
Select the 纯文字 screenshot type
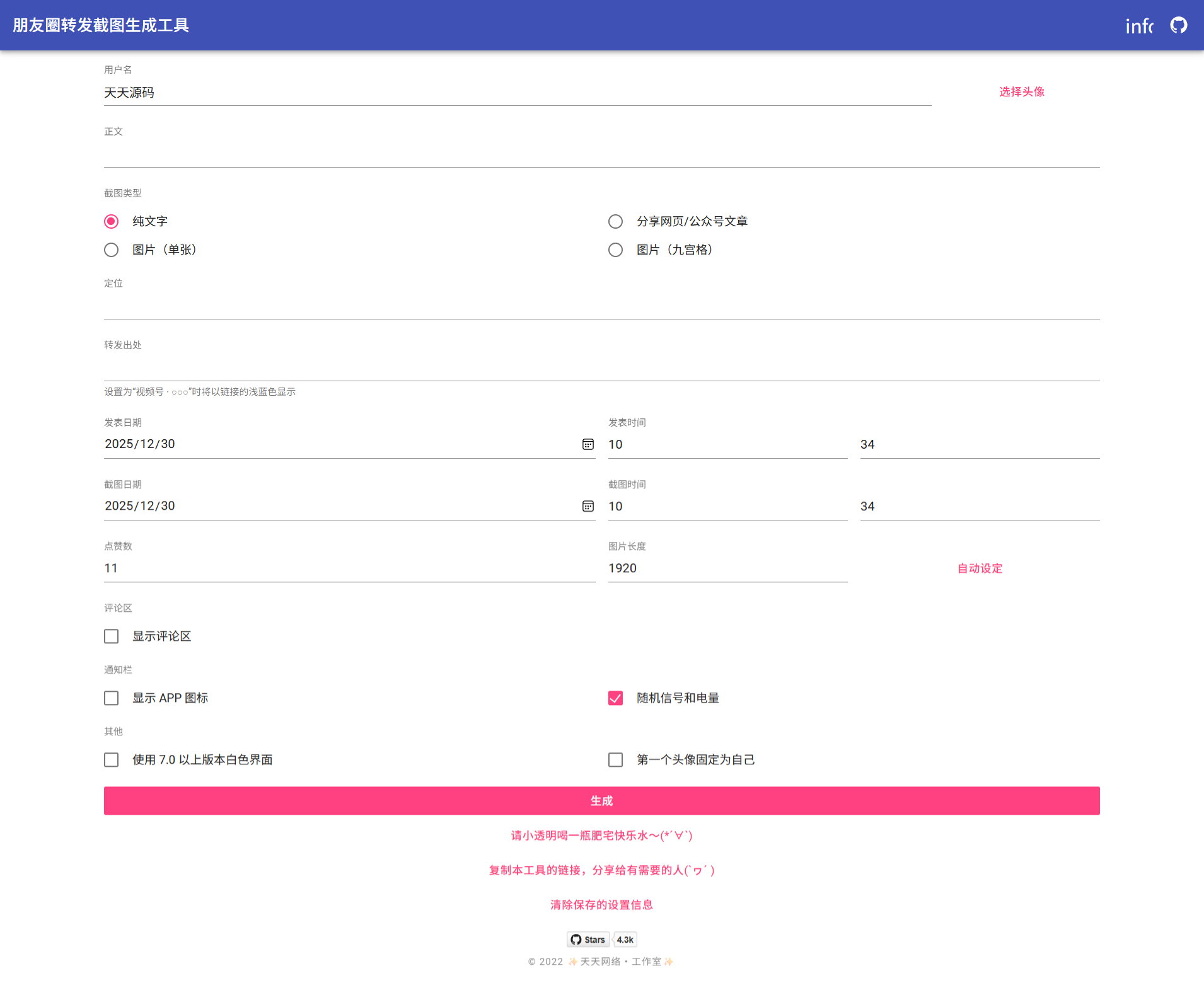tap(111, 221)
